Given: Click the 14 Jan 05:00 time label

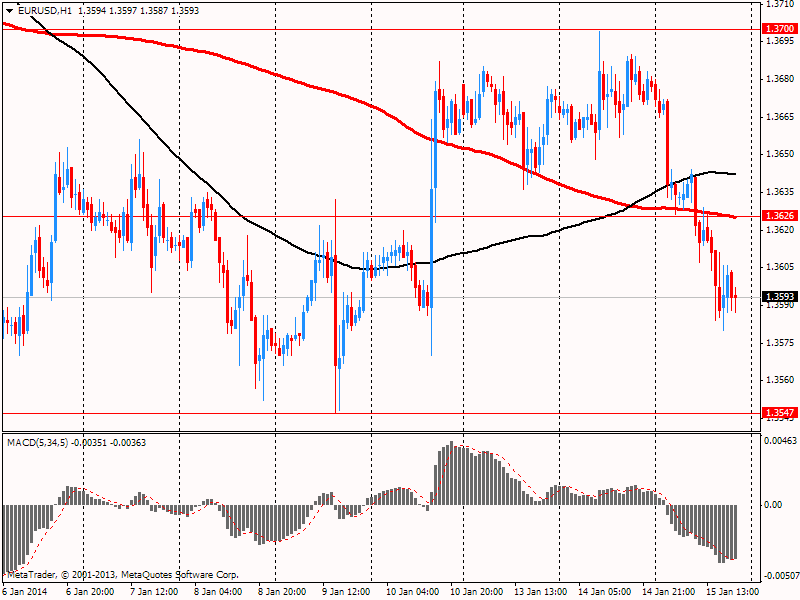Looking at the screenshot, I should [x=605, y=591].
